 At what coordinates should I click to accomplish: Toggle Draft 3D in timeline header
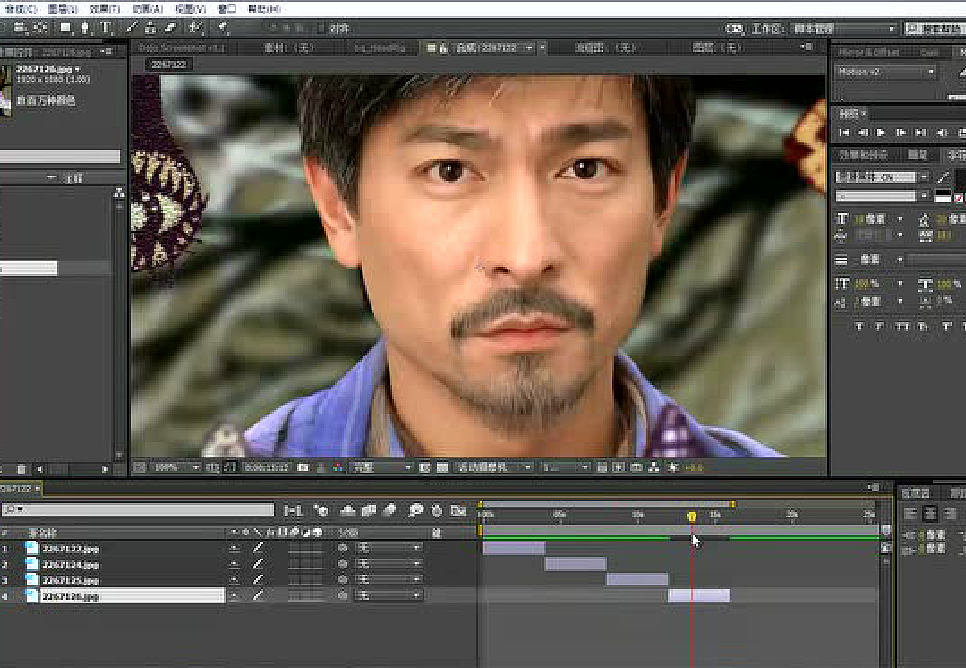[x=321, y=510]
